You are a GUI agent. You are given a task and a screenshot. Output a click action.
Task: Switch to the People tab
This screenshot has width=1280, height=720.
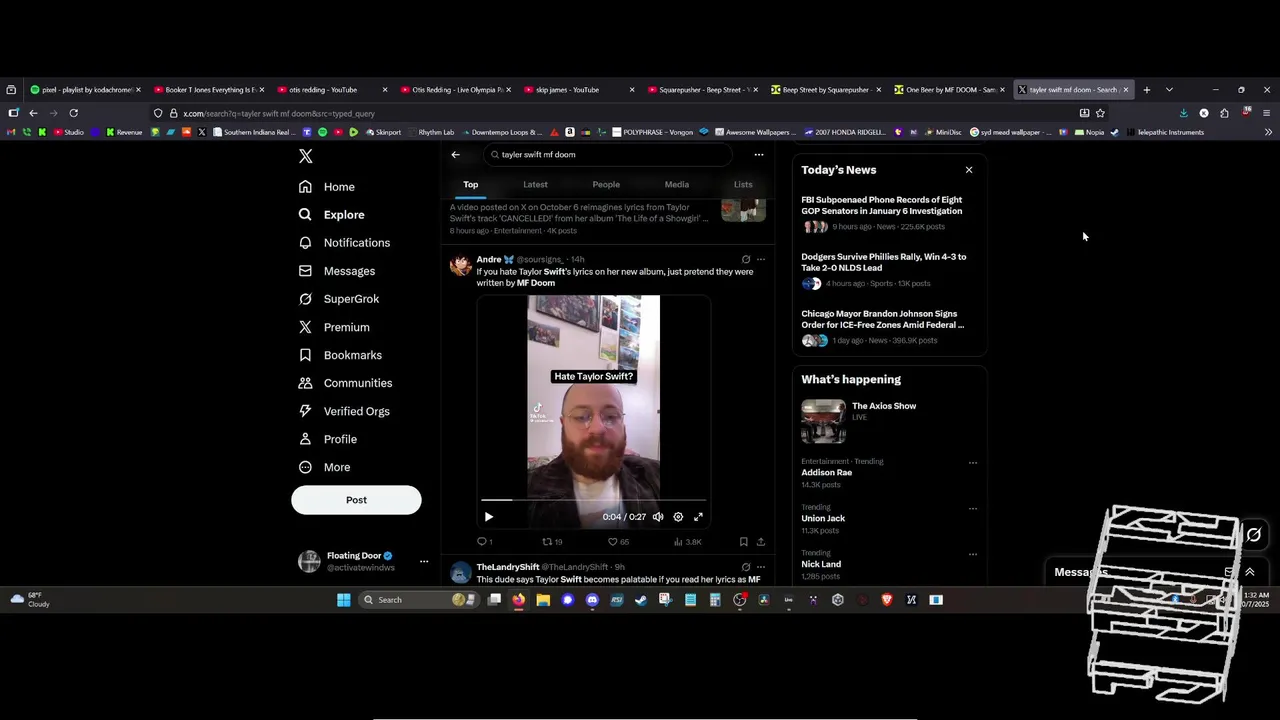click(x=606, y=185)
